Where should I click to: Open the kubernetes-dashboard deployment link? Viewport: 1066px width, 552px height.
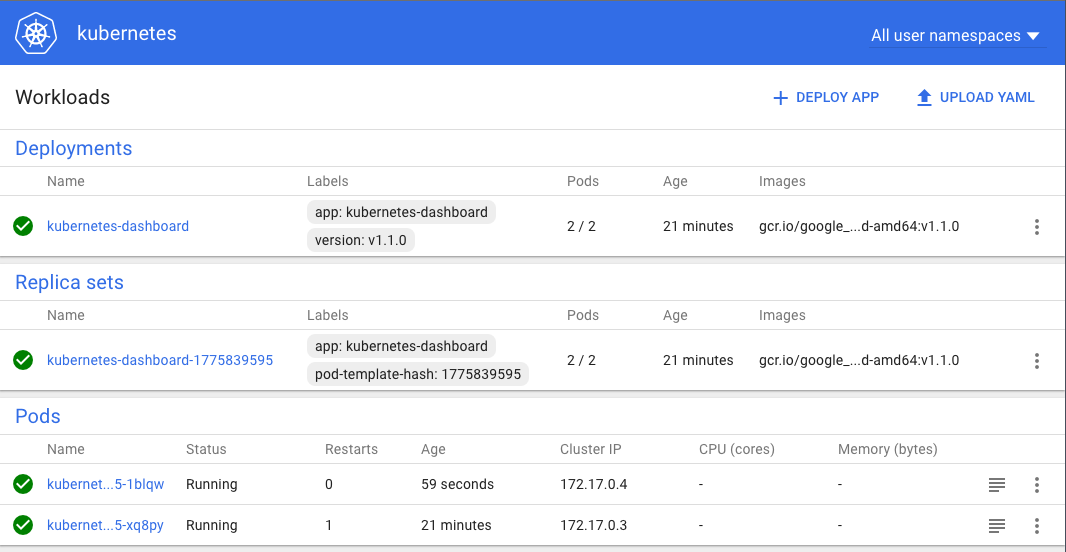pyautogui.click(x=118, y=226)
